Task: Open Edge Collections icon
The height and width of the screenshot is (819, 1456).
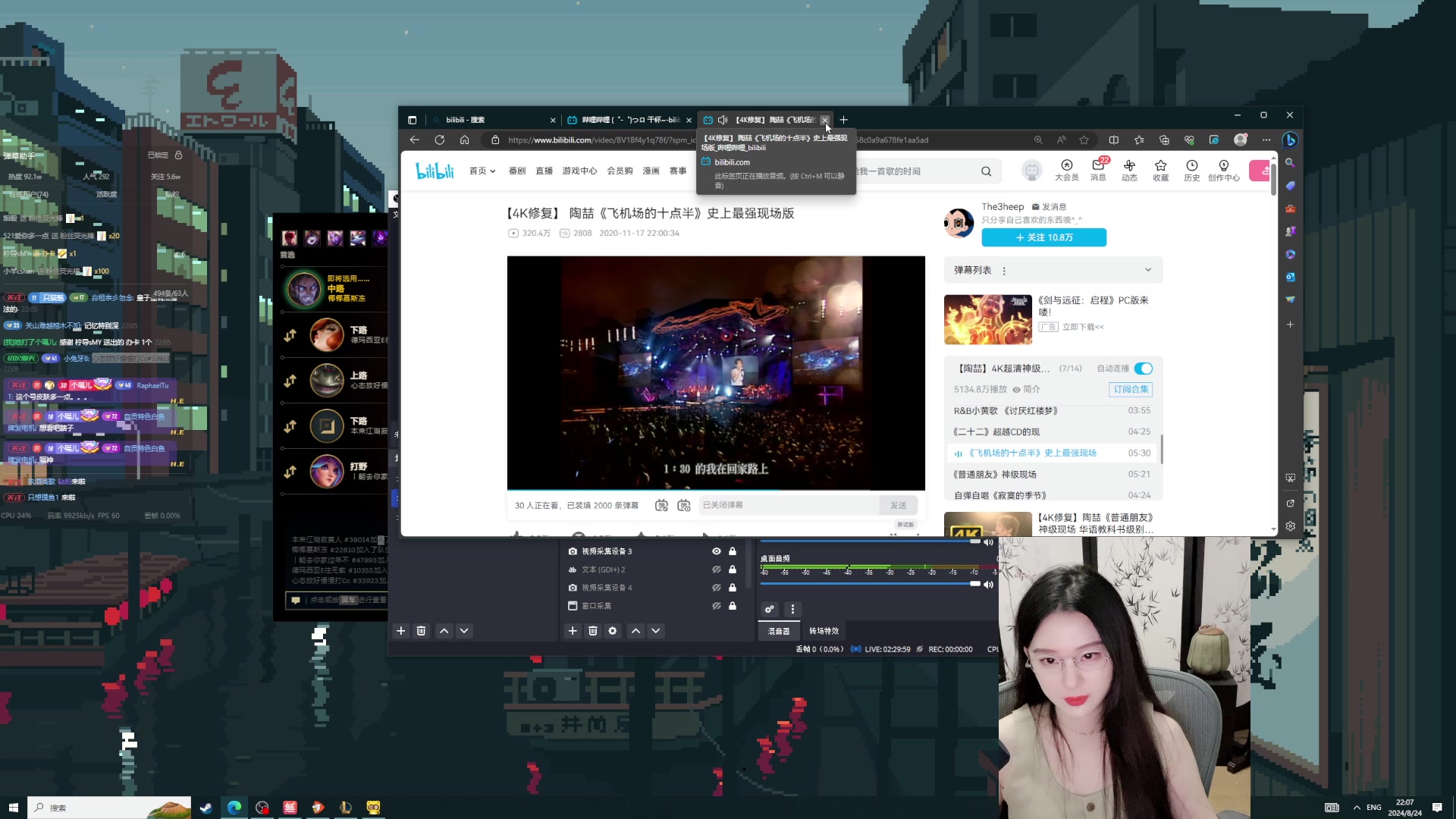Action: pyautogui.click(x=1164, y=140)
